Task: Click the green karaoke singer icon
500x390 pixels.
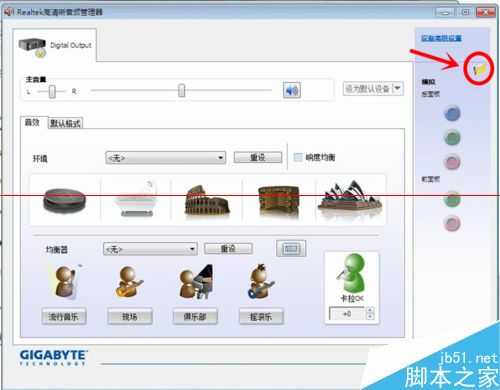Action: pos(351,273)
